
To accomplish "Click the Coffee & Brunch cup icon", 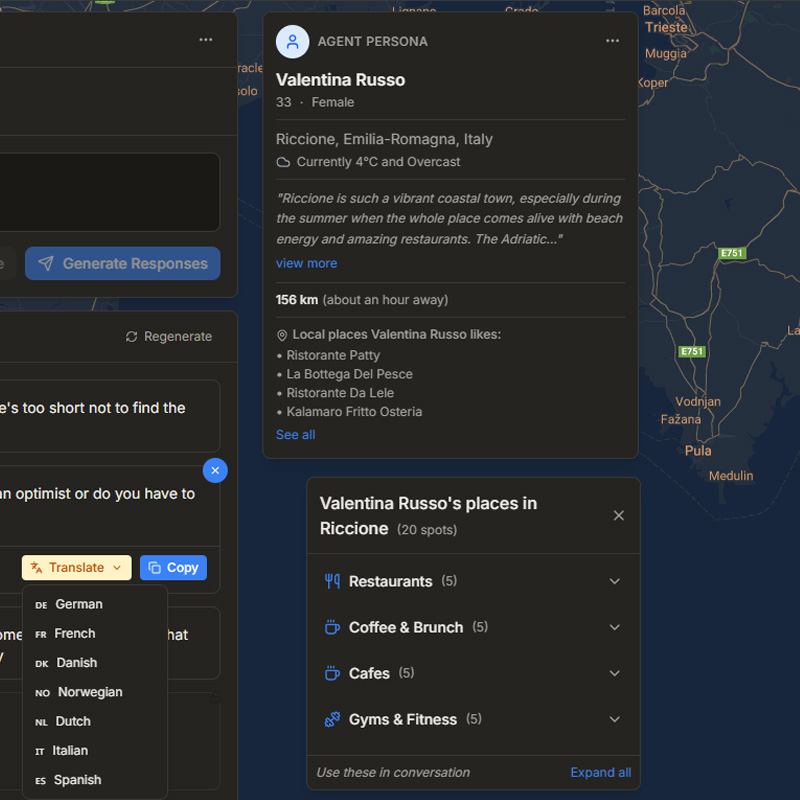I will [332, 627].
